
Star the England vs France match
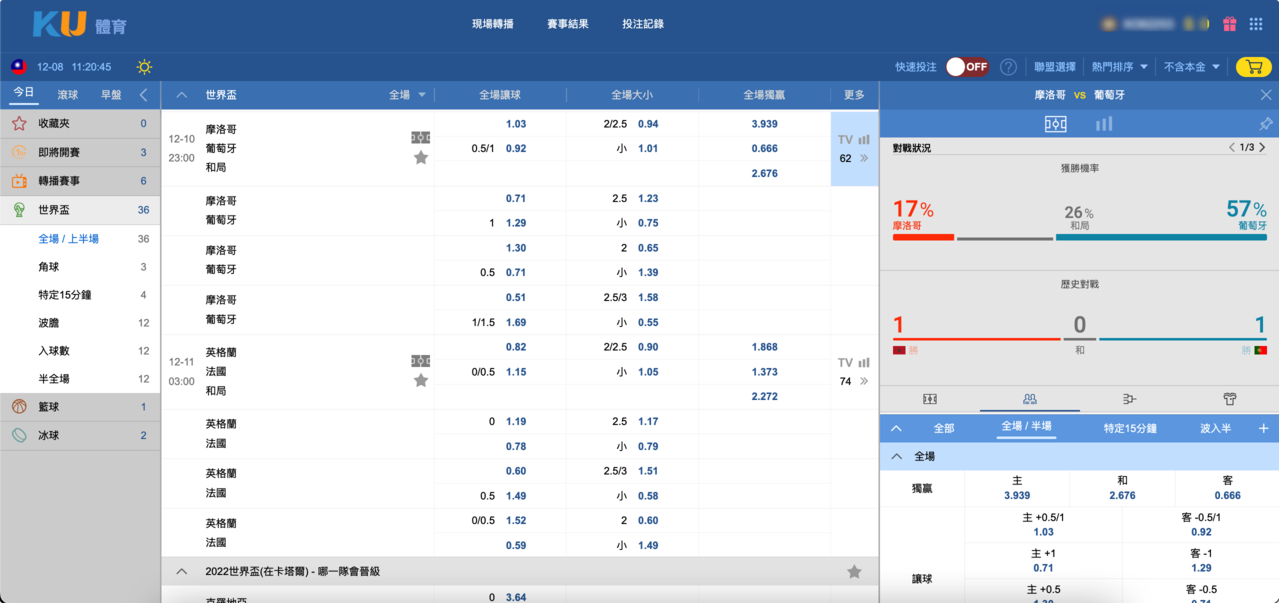421,381
